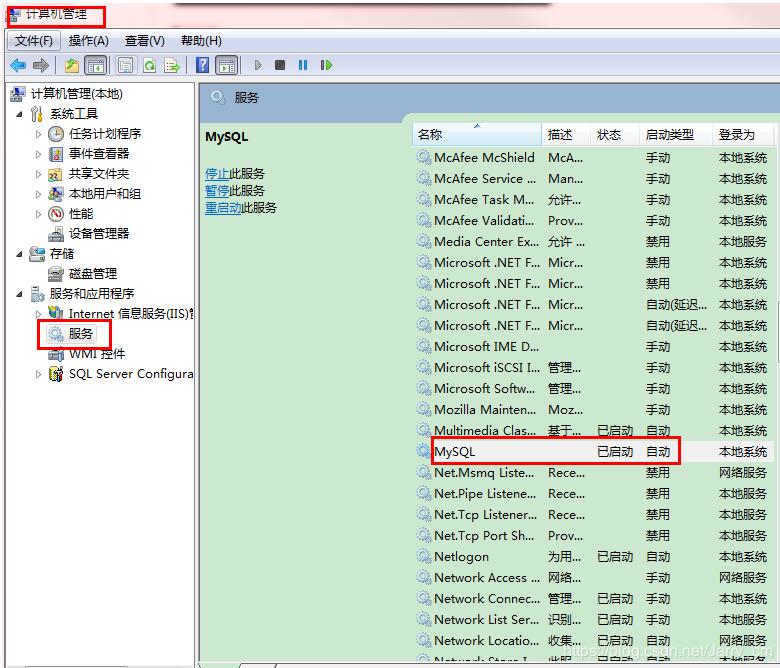This screenshot has width=780, height=668.
Task: Expand the 性能 node arrow
Action: click(38, 214)
